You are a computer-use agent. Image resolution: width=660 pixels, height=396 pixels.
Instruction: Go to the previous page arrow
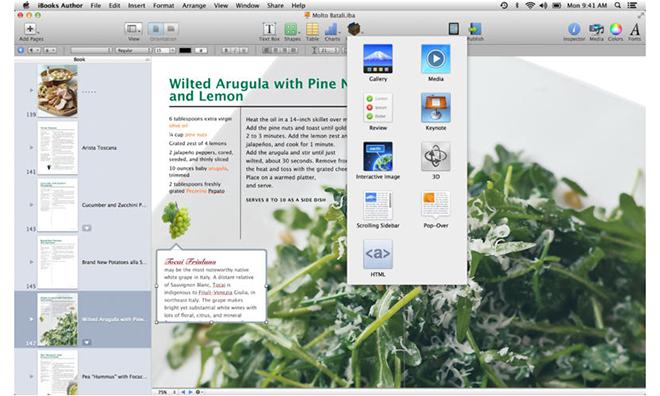point(183,392)
